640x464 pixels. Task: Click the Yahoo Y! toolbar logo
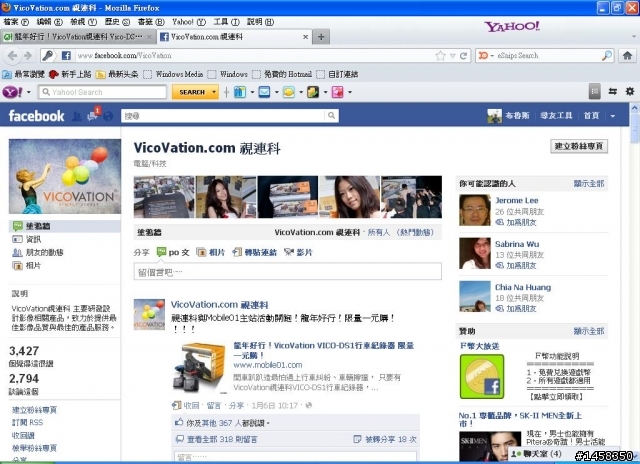point(13,92)
